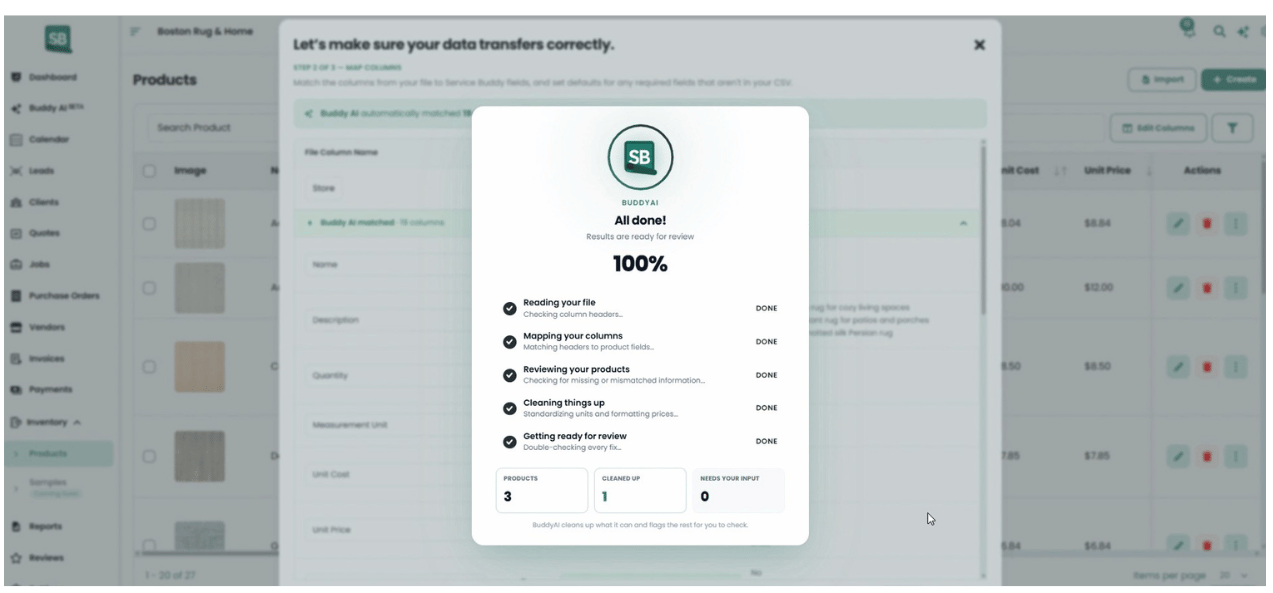Image resolution: width=1273 pixels, height=593 pixels.
Task: Edit the product priced $12.00
Action: tap(1177, 287)
